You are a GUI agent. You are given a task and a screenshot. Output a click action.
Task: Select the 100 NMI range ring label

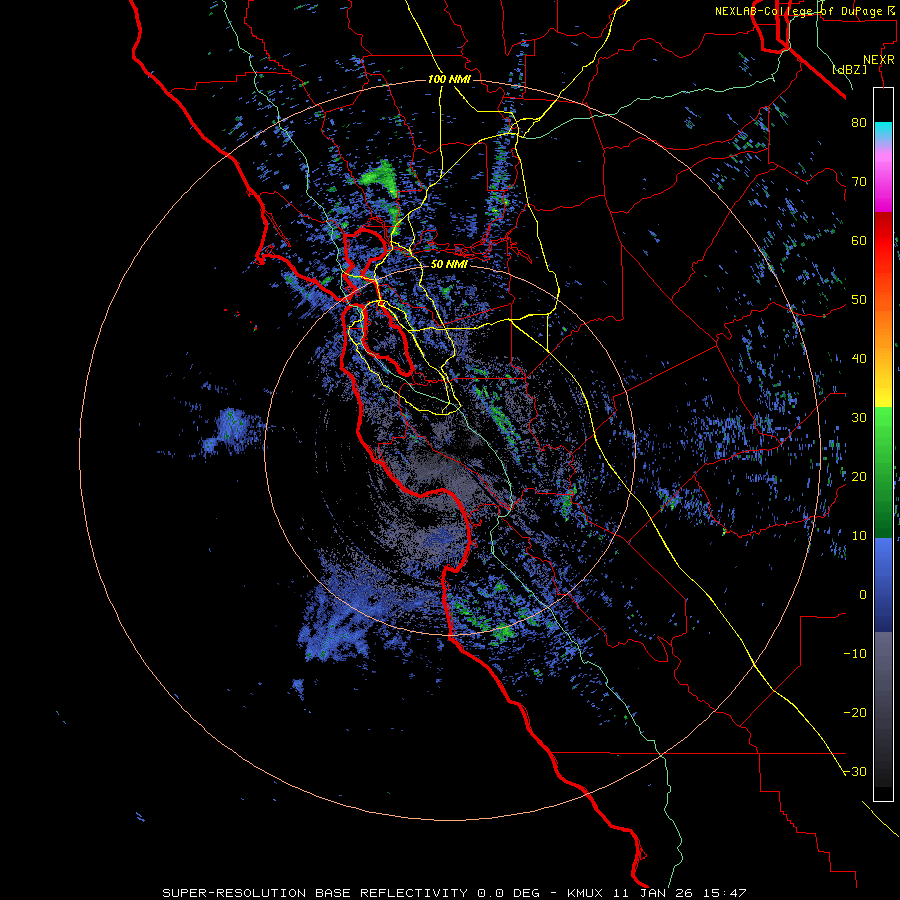point(449,79)
